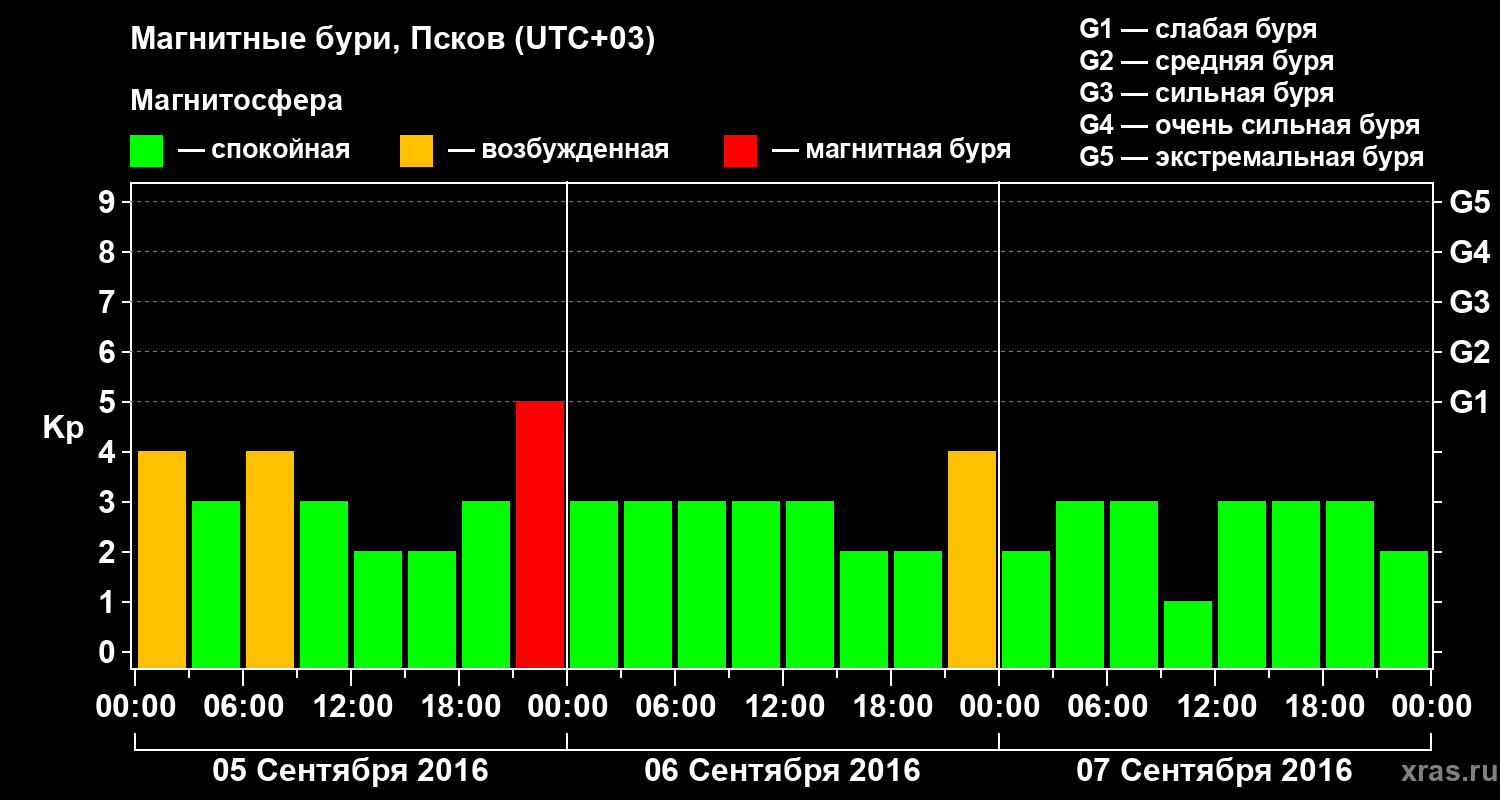Click the green 18:00–21:00 bar on 06 Сентября
This screenshot has width=1500, height=800.
[918, 610]
